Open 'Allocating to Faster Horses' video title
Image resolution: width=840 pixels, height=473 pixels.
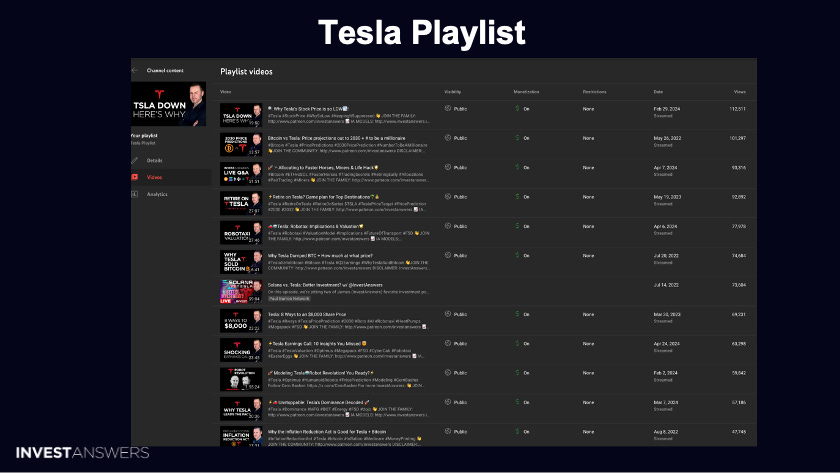point(324,168)
